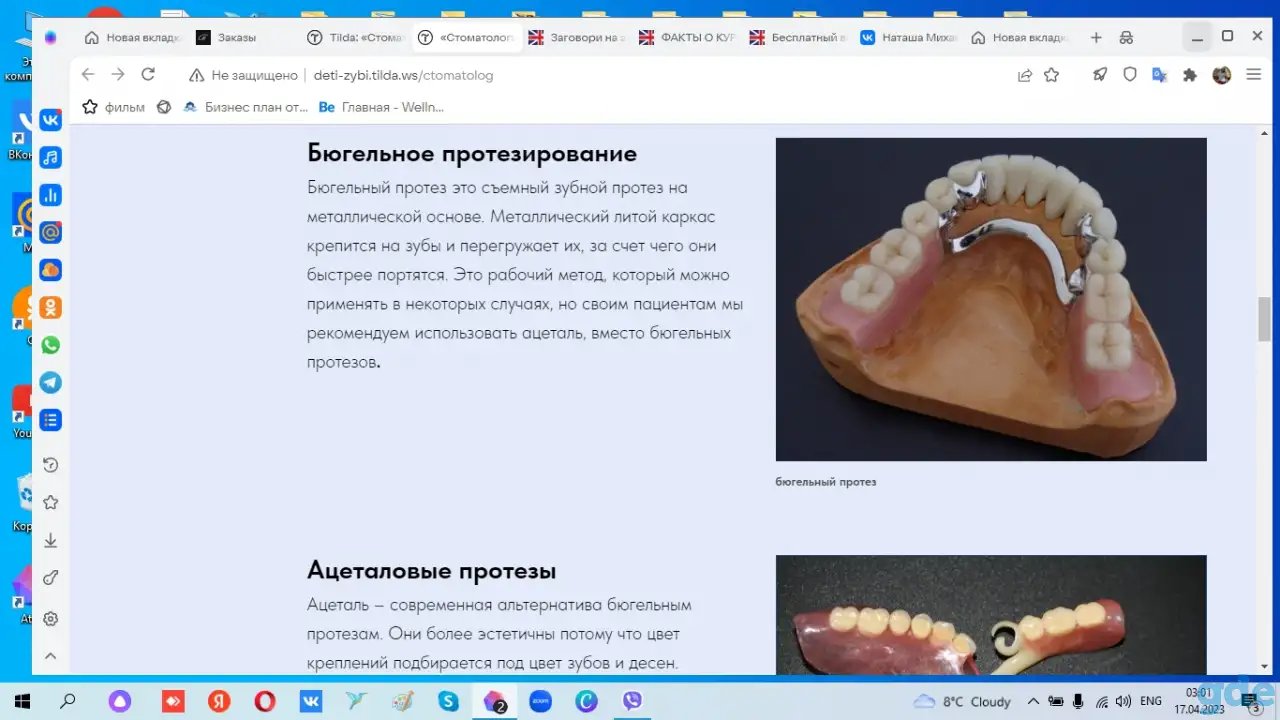Image resolution: width=1280 pixels, height=720 pixels.
Task: Launch Alice assistant from the taskbar
Action: pyautogui.click(x=120, y=701)
